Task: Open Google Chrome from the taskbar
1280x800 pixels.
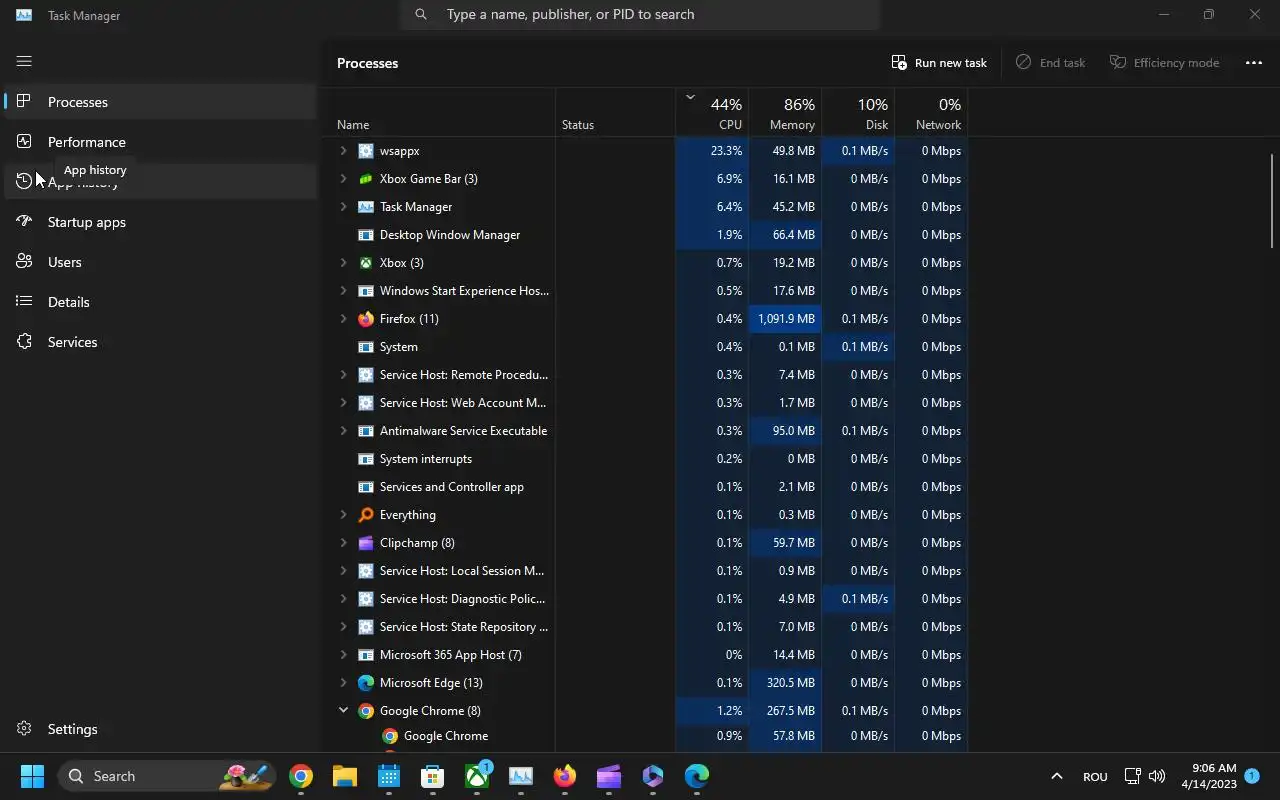Action: (x=301, y=776)
